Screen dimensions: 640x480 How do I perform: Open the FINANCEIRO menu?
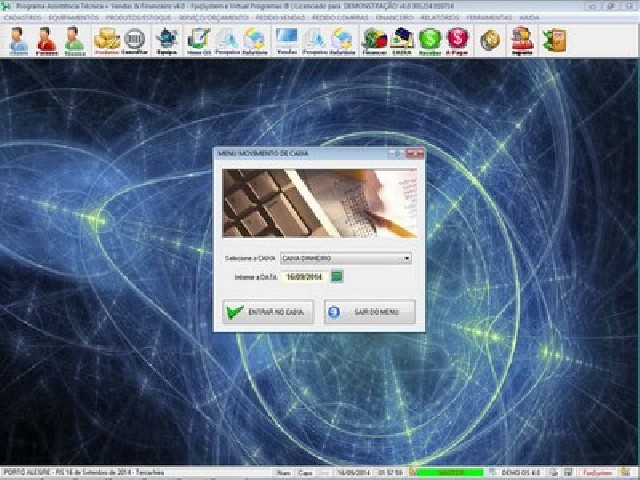coord(394,18)
